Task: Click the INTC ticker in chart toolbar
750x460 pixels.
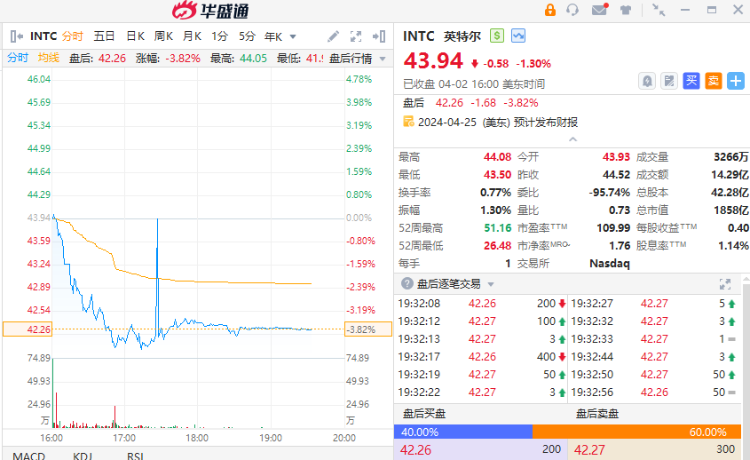Action: click(44, 36)
